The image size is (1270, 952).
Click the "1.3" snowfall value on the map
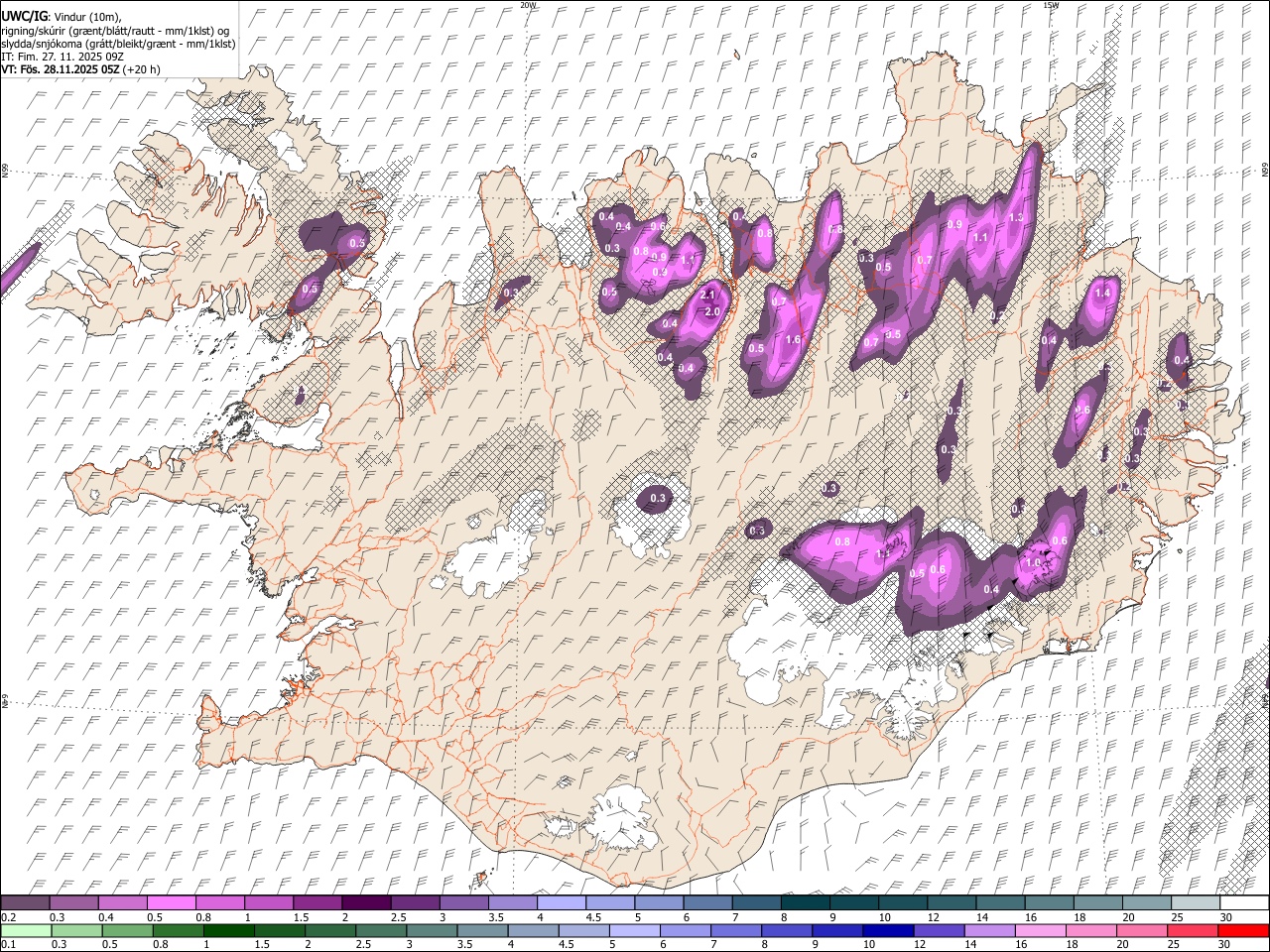coord(1016,217)
